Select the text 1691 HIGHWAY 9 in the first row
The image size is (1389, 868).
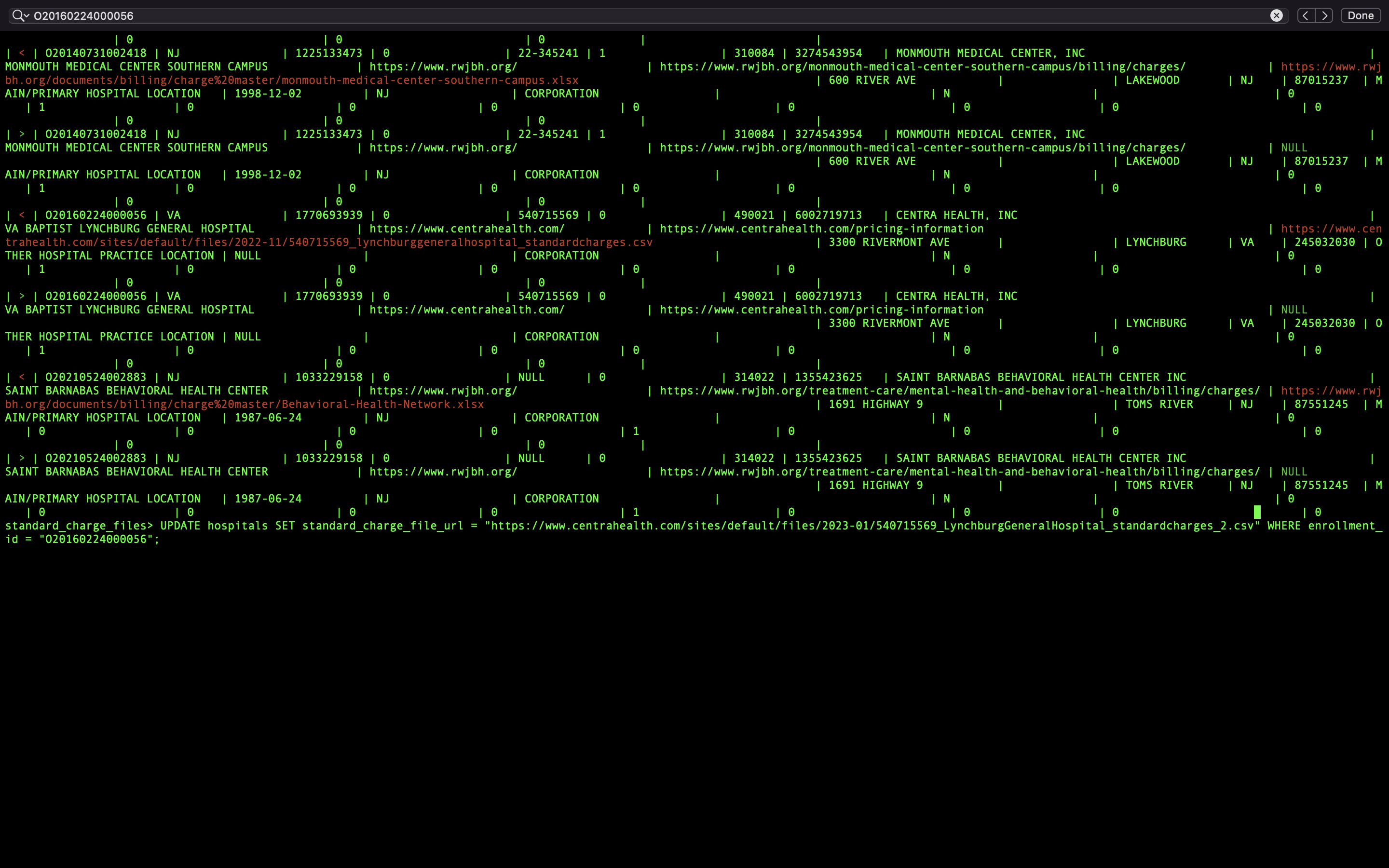[876, 404]
